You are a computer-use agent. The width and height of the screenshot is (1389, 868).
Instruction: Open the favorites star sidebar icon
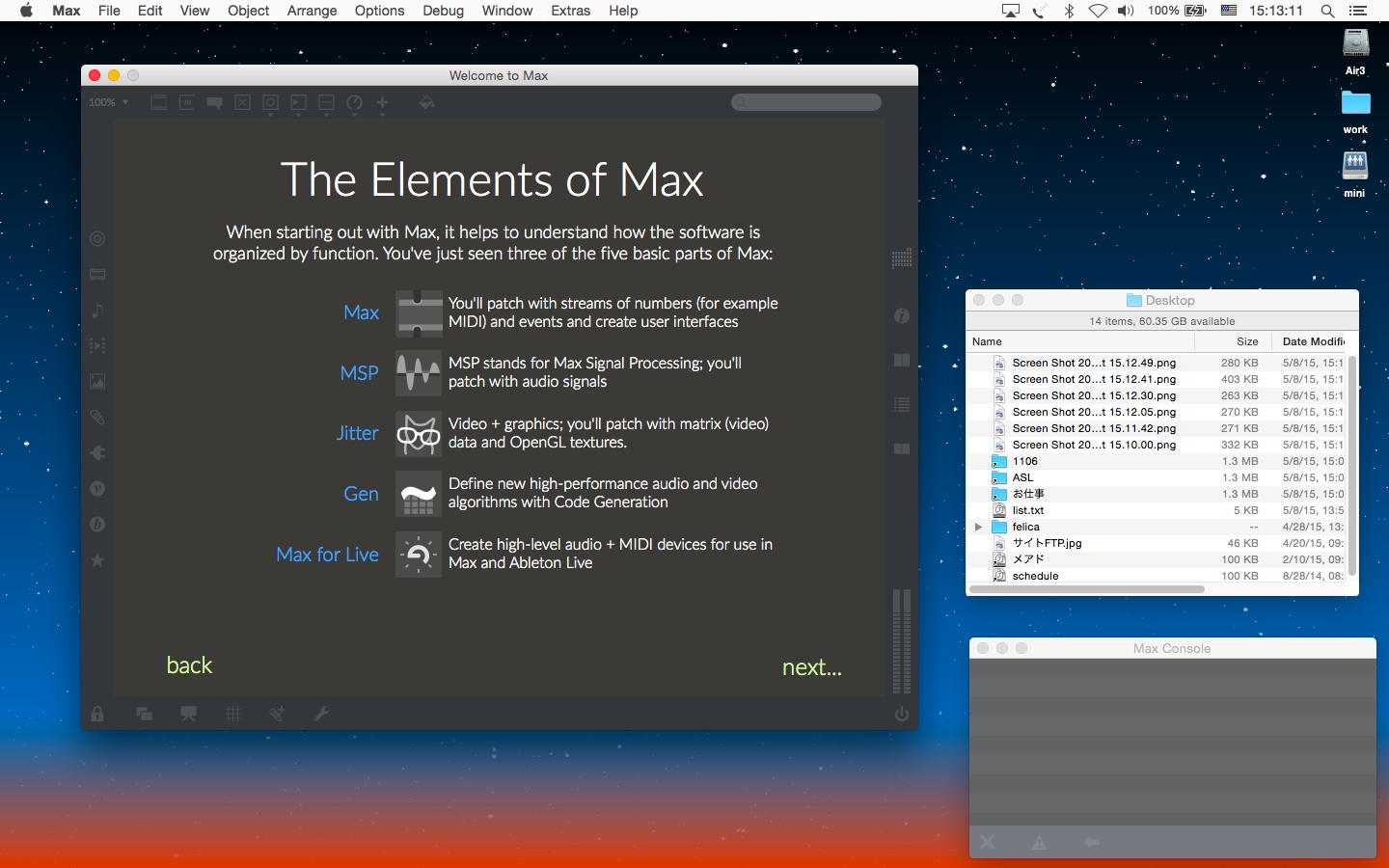pos(97,560)
